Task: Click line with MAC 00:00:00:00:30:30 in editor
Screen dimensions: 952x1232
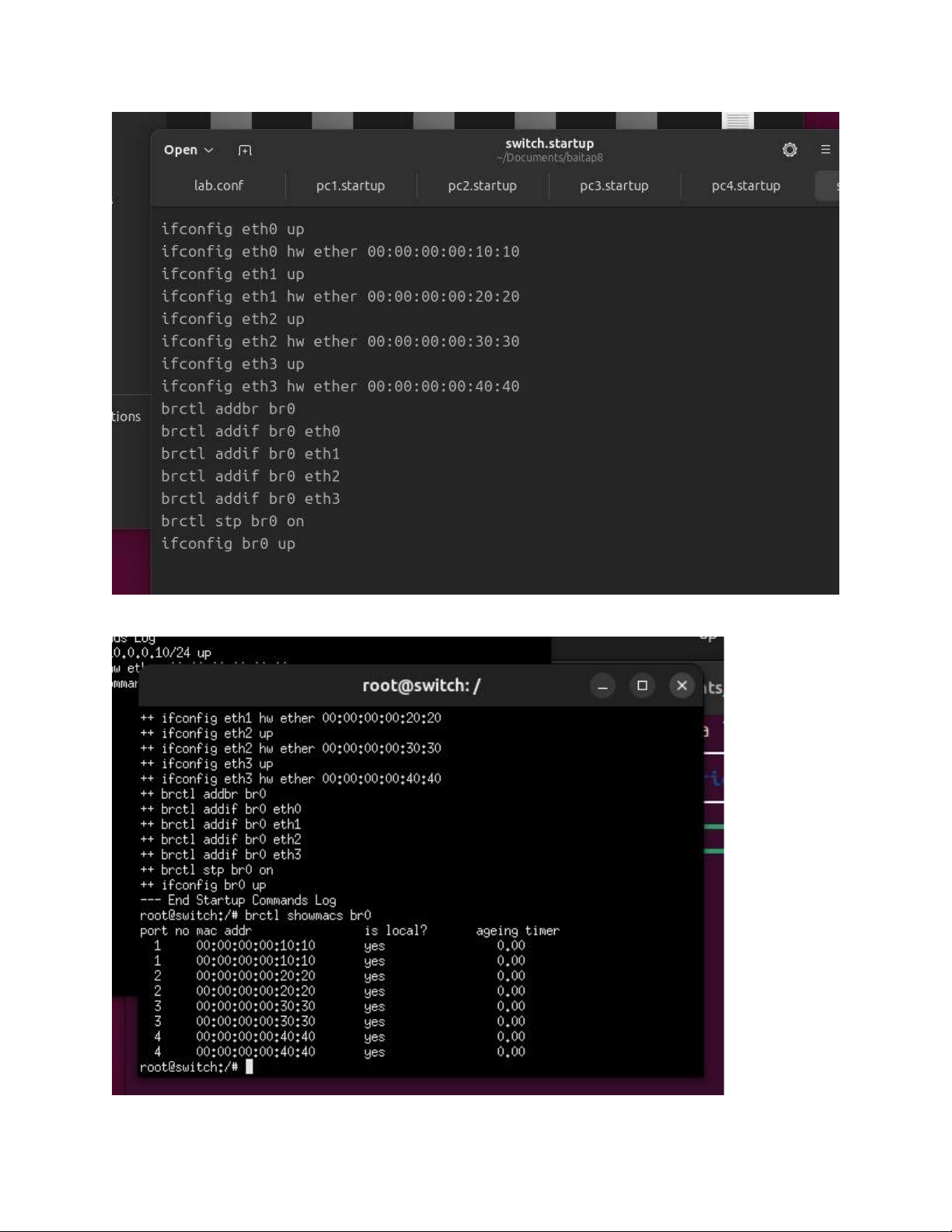Action: point(340,341)
